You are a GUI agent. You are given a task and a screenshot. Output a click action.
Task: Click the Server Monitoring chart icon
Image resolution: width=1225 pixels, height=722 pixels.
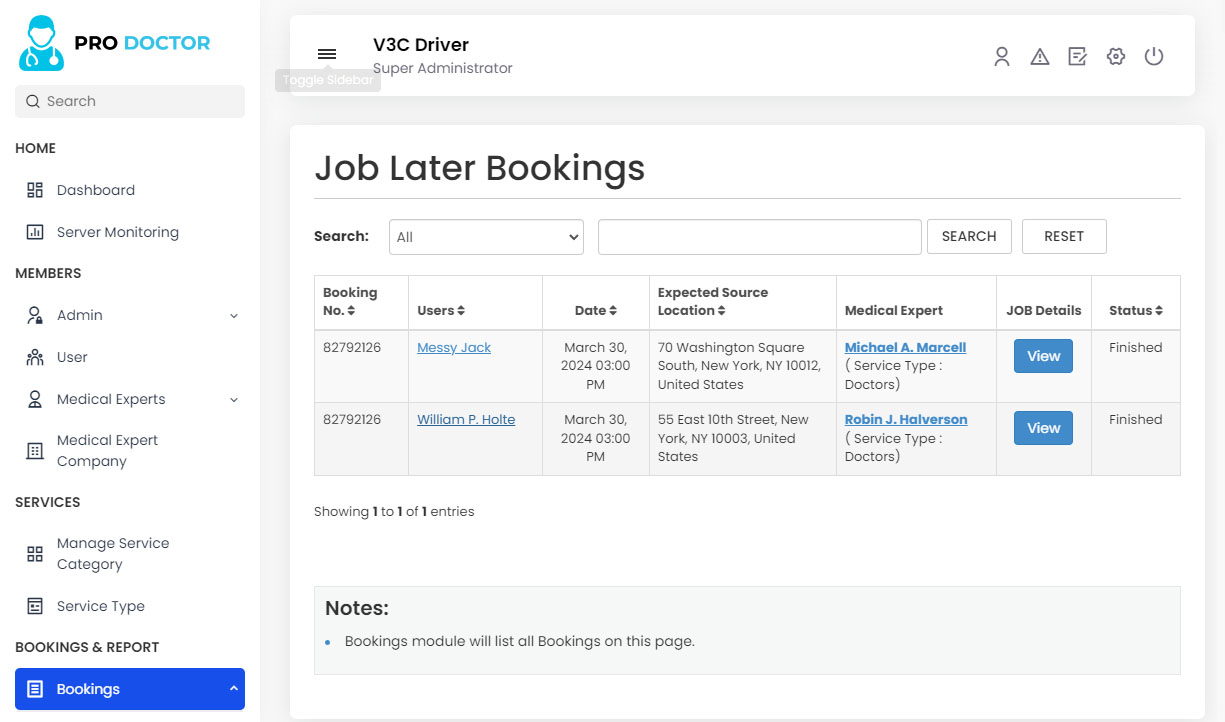click(x=34, y=232)
